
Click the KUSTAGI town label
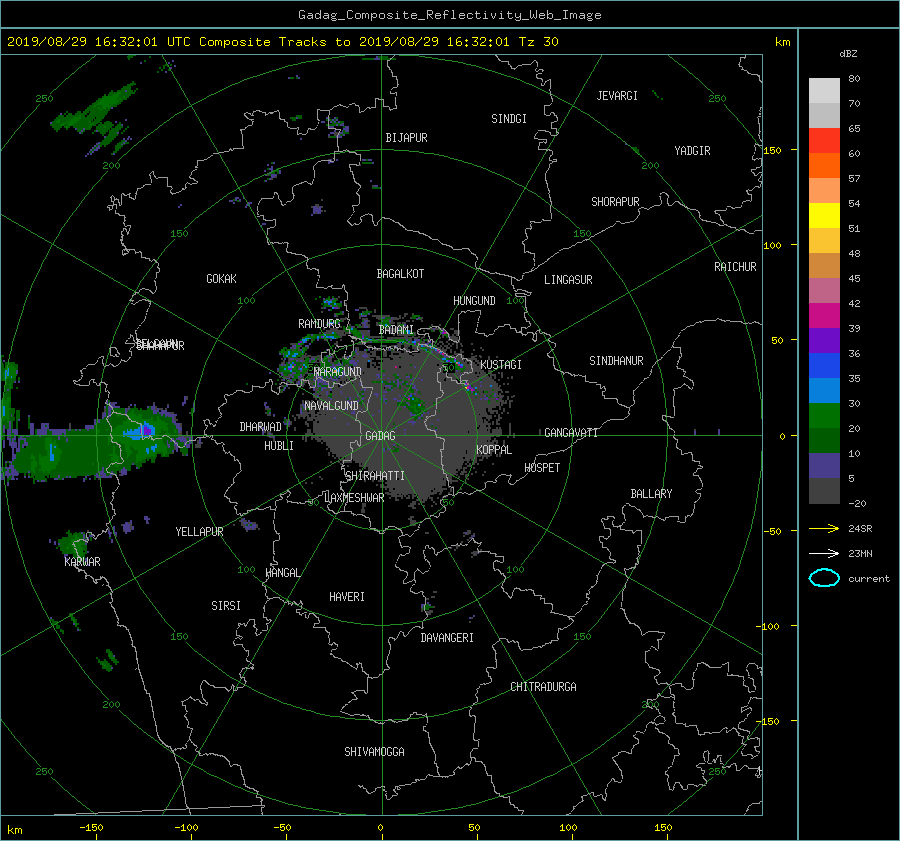pos(501,365)
